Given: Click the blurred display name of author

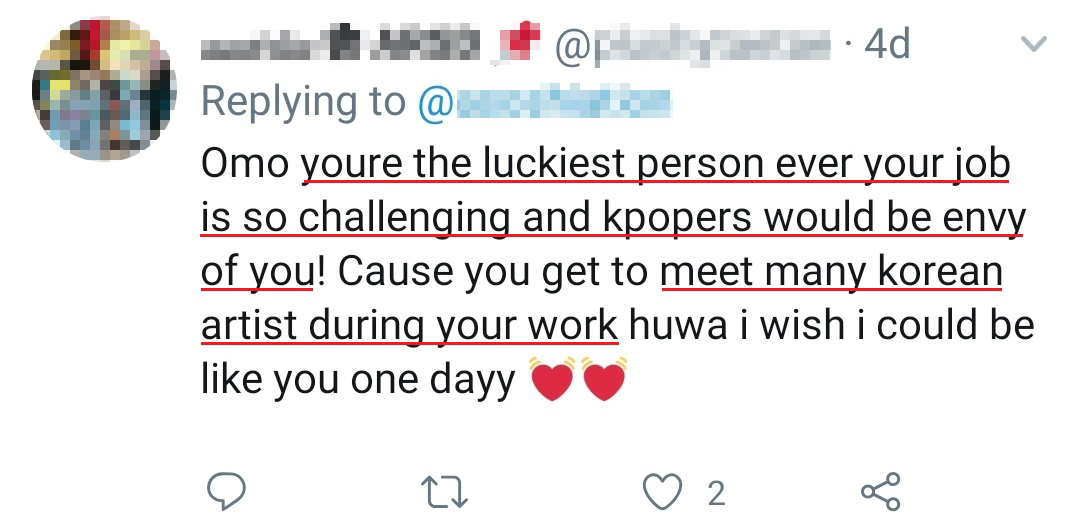Looking at the screenshot, I should [x=342, y=44].
